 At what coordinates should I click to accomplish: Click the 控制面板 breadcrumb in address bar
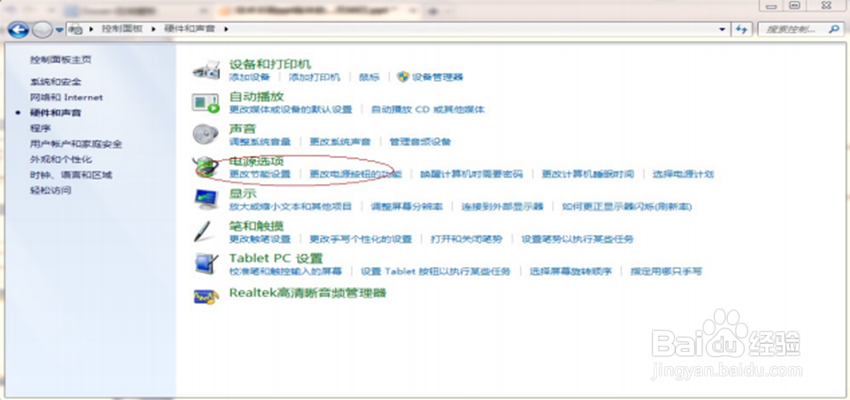[x=122, y=29]
